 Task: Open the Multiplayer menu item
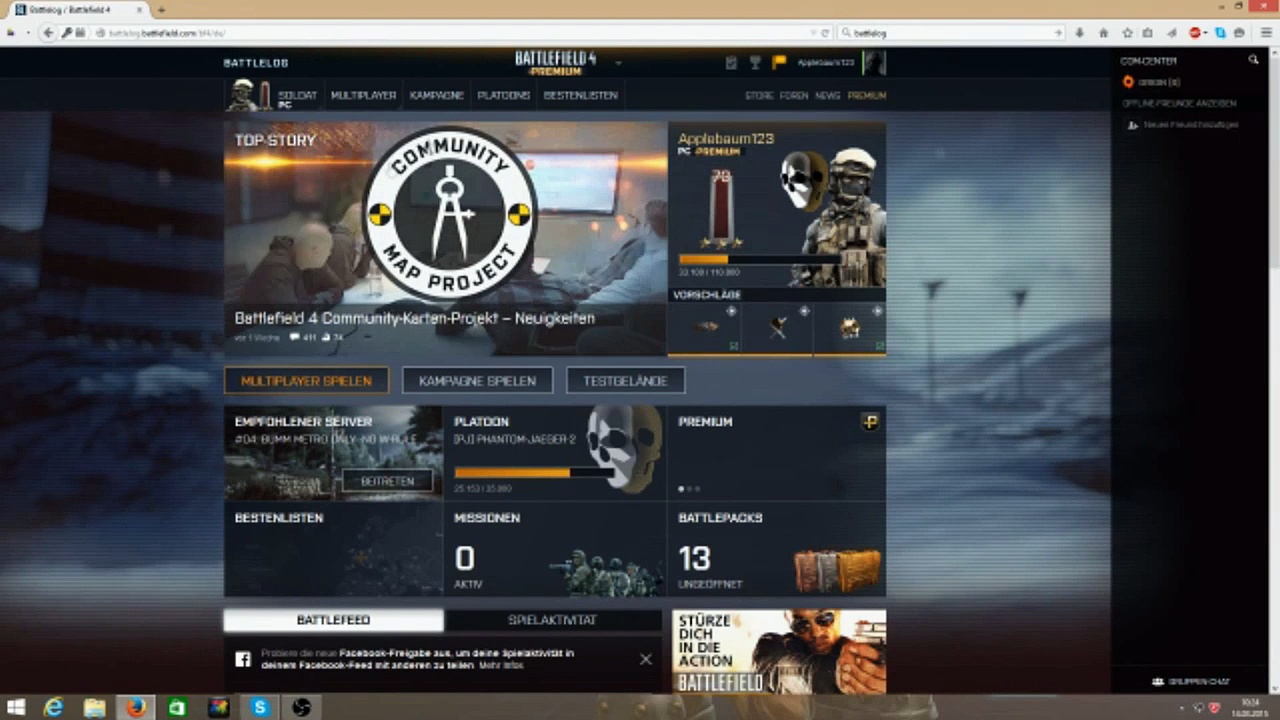pyautogui.click(x=363, y=96)
